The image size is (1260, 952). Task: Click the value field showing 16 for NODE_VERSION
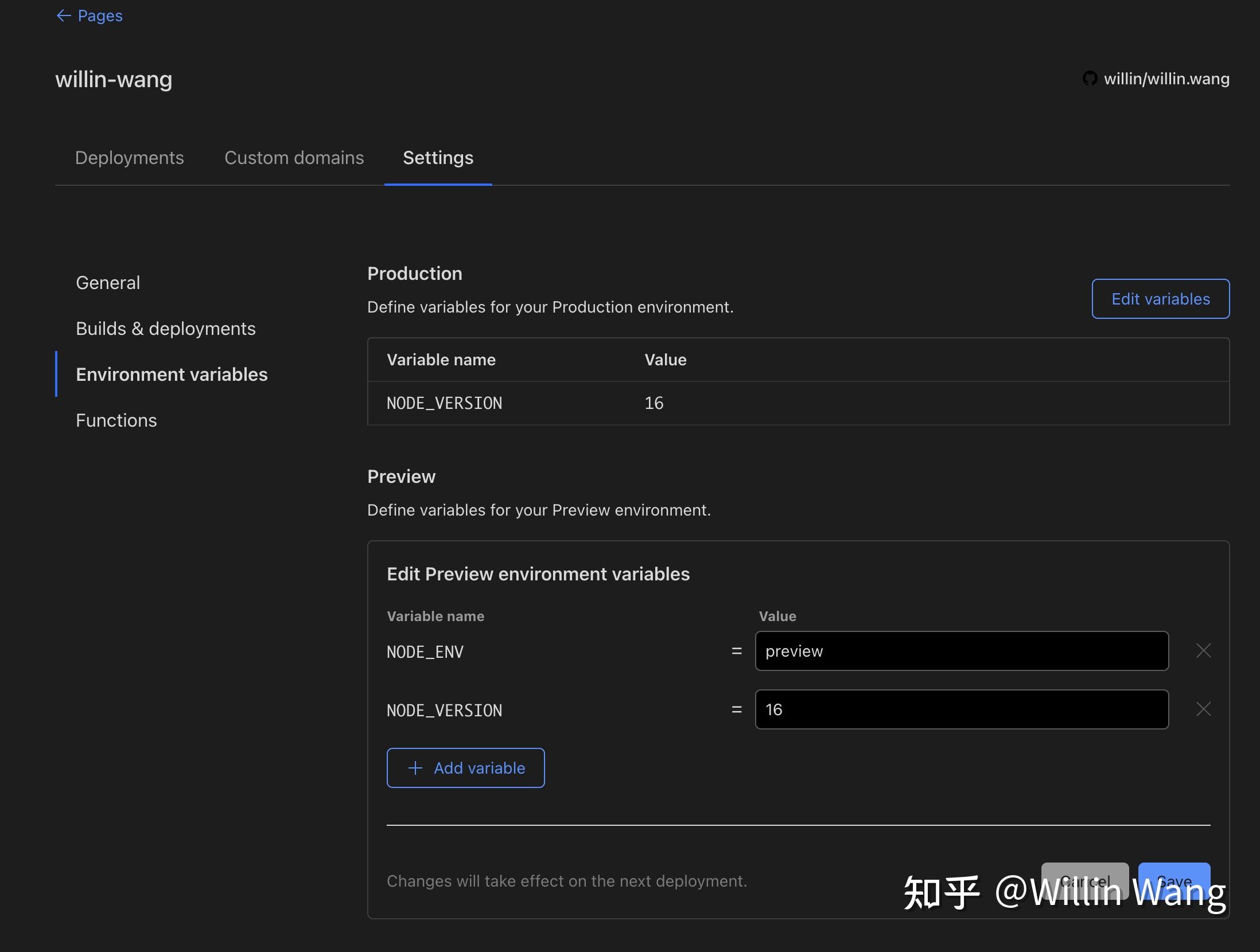click(961, 709)
